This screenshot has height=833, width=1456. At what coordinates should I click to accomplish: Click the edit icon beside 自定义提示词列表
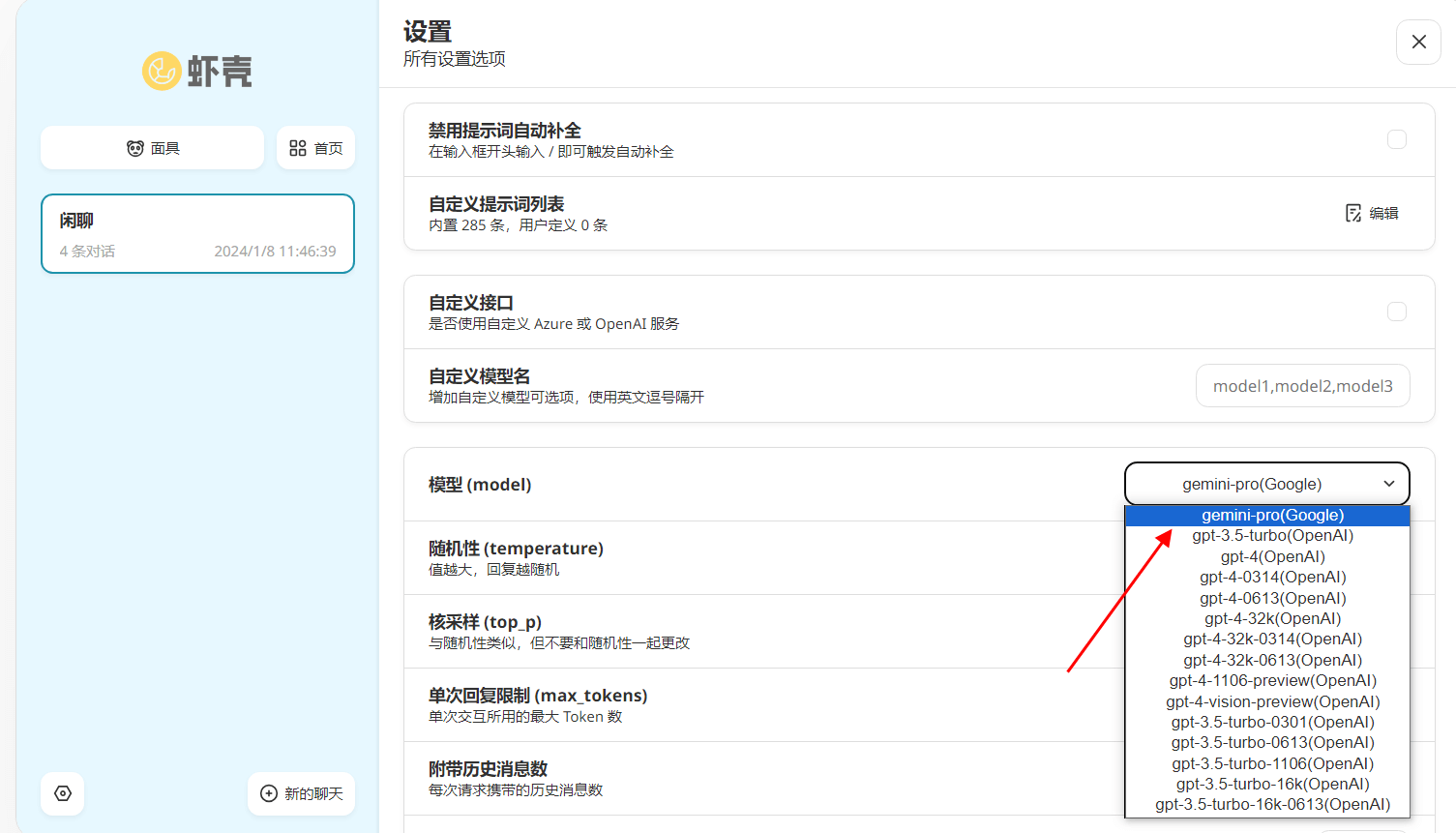tap(1352, 213)
